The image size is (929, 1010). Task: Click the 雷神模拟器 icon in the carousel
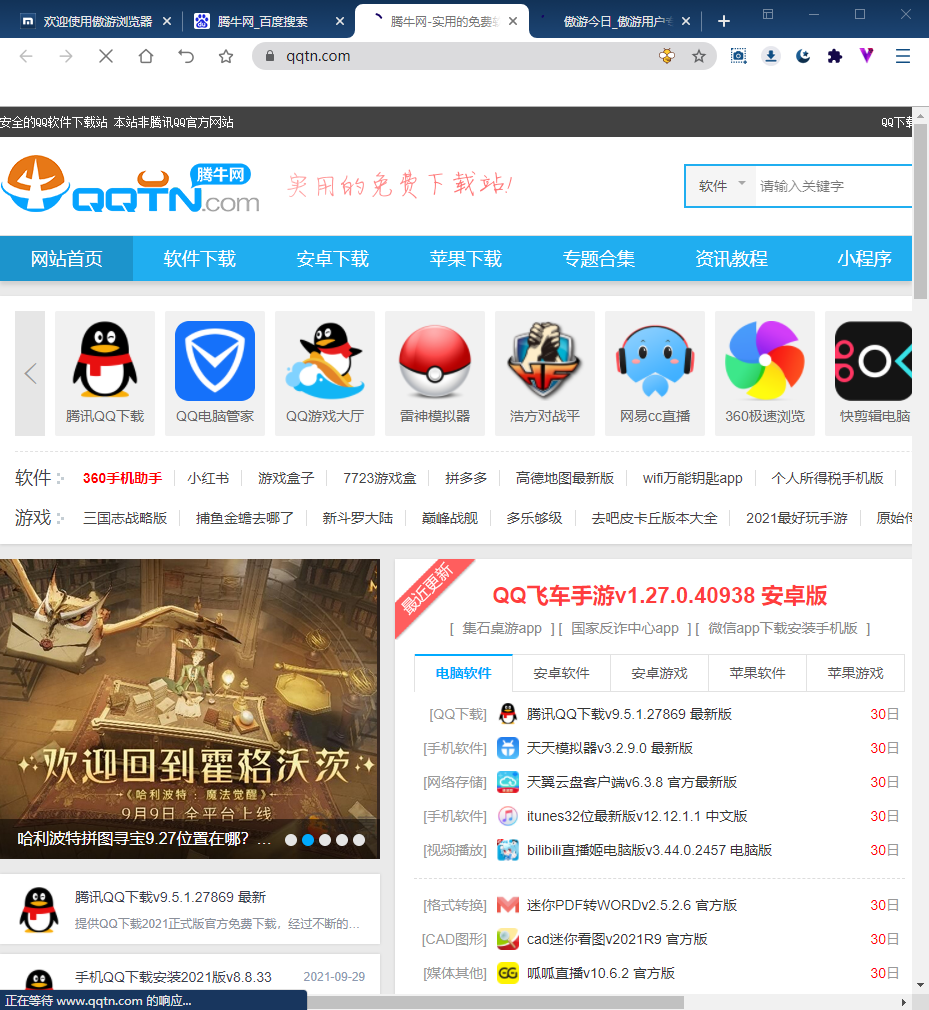click(435, 360)
